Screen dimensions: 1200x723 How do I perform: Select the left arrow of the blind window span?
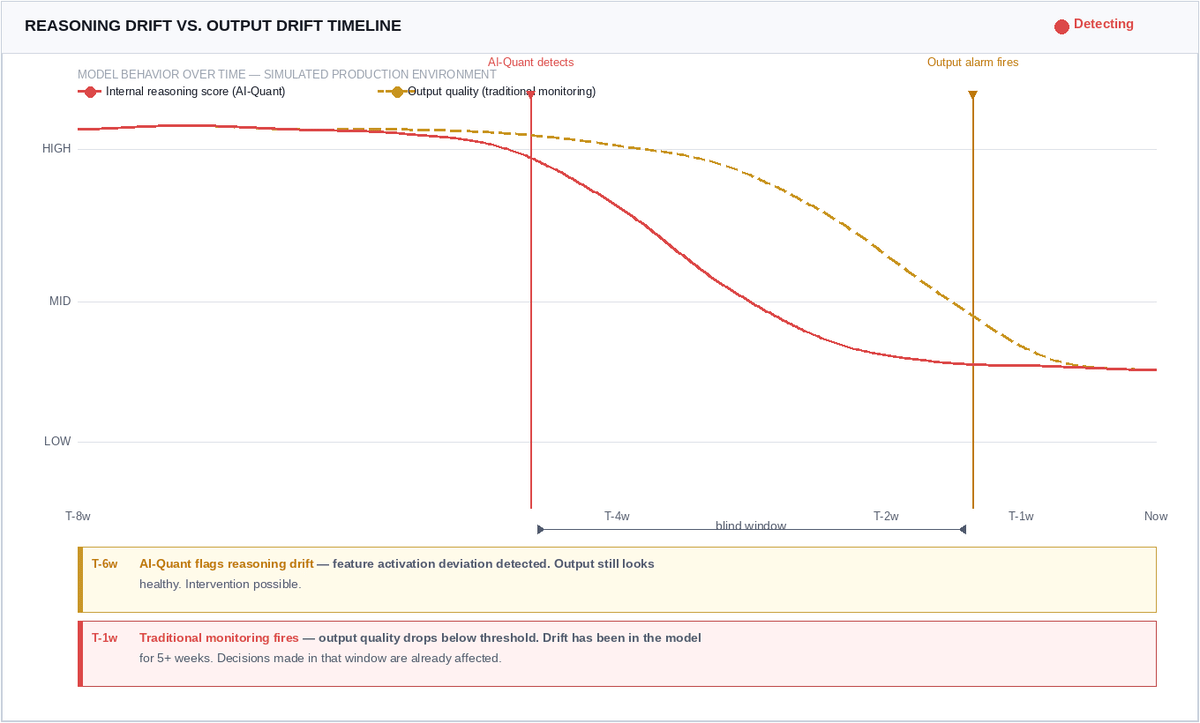tap(539, 528)
